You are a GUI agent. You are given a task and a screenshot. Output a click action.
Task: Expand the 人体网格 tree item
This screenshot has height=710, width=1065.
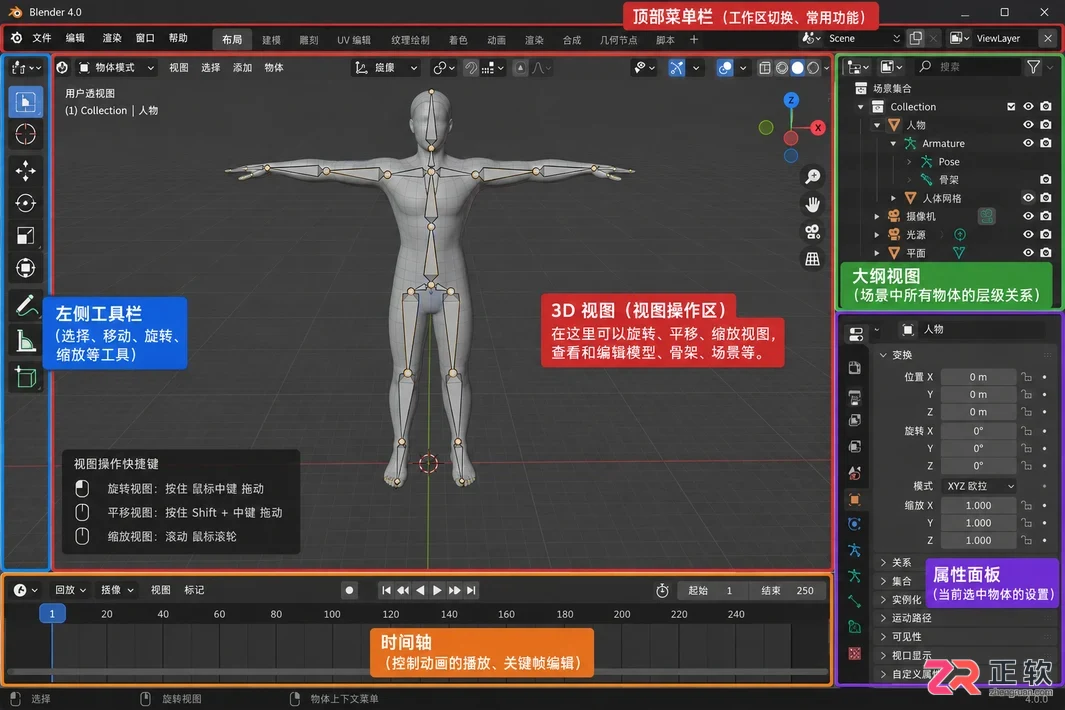click(893, 198)
